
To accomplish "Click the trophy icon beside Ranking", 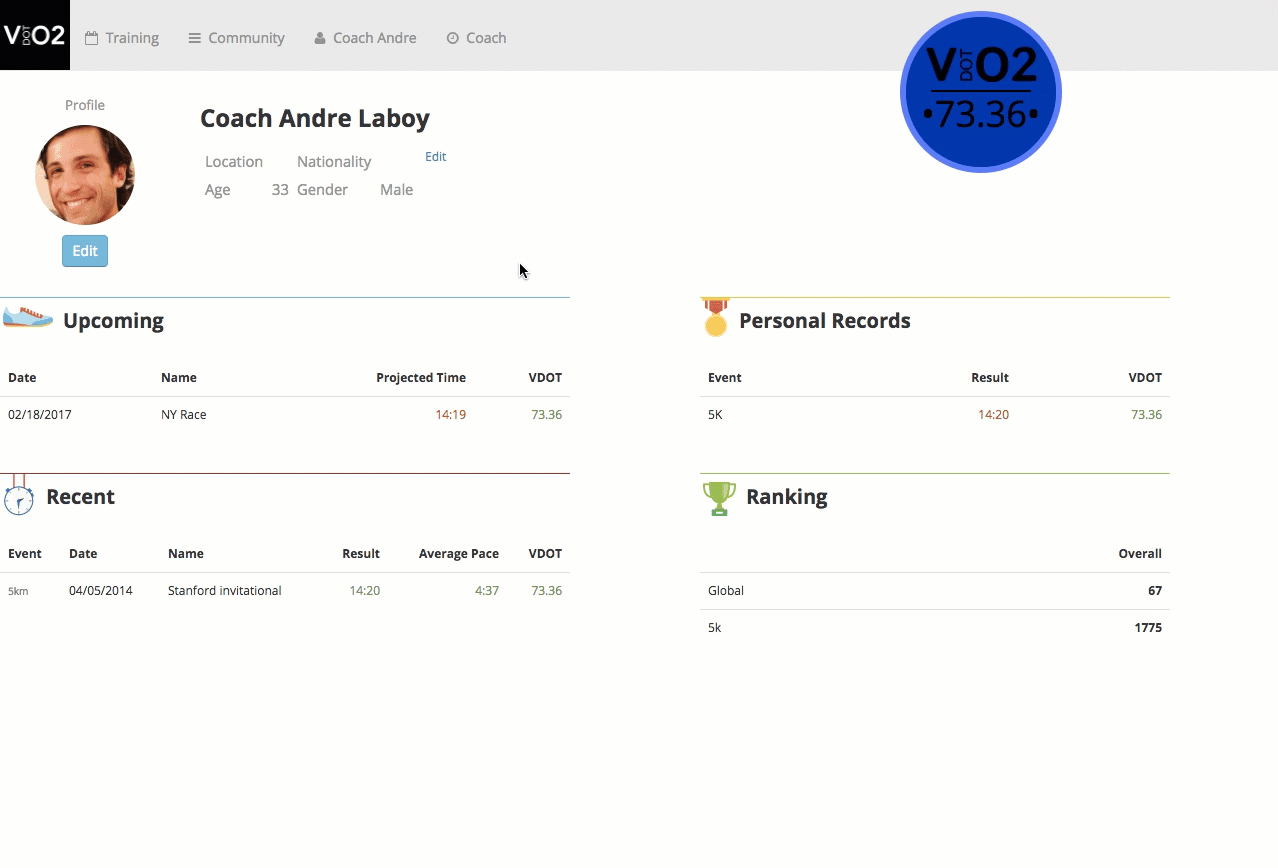I will click(x=719, y=498).
